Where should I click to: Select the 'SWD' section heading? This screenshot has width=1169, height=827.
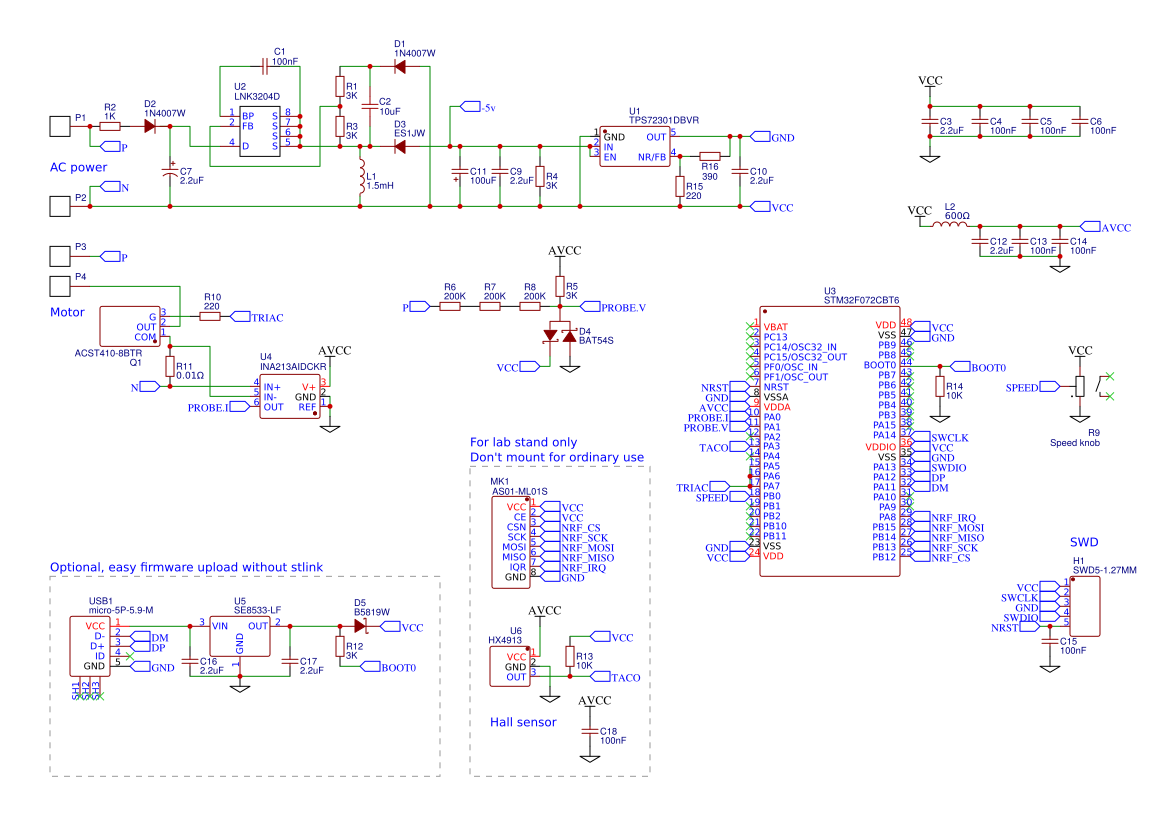pyautogui.click(x=1084, y=542)
